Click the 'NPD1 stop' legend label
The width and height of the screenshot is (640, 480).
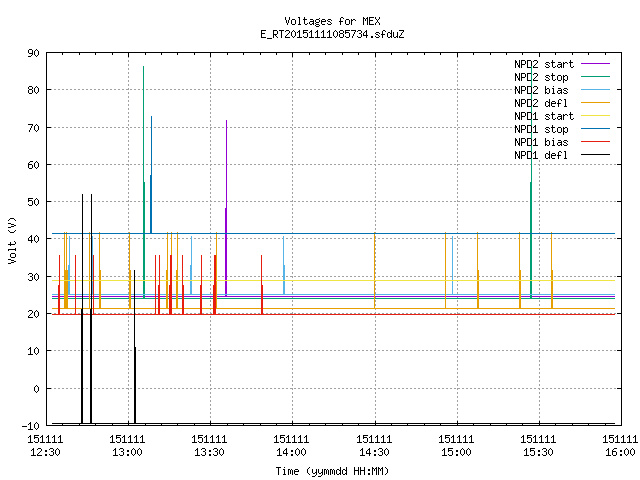point(541,129)
